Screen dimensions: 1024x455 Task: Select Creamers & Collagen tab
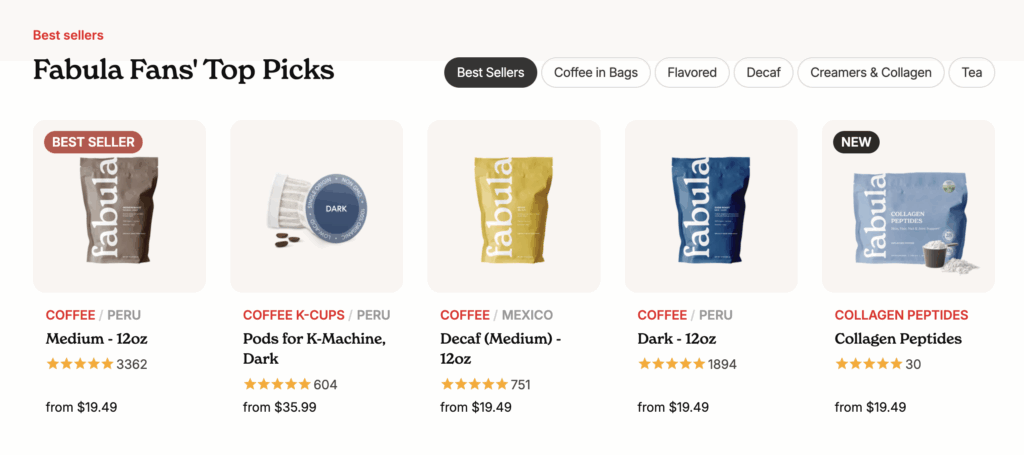click(x=870, y=73)
